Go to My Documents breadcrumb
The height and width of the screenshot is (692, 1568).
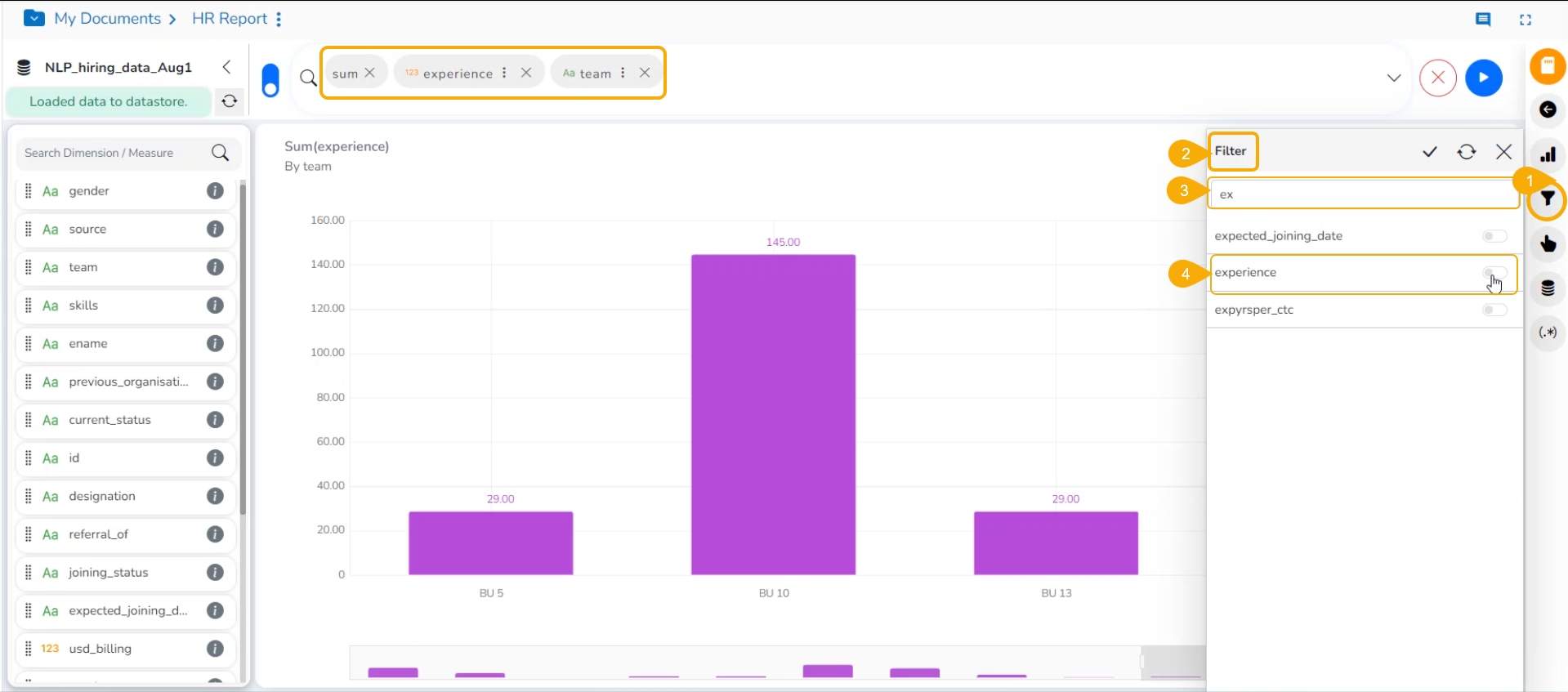click(x=108, y=18)
